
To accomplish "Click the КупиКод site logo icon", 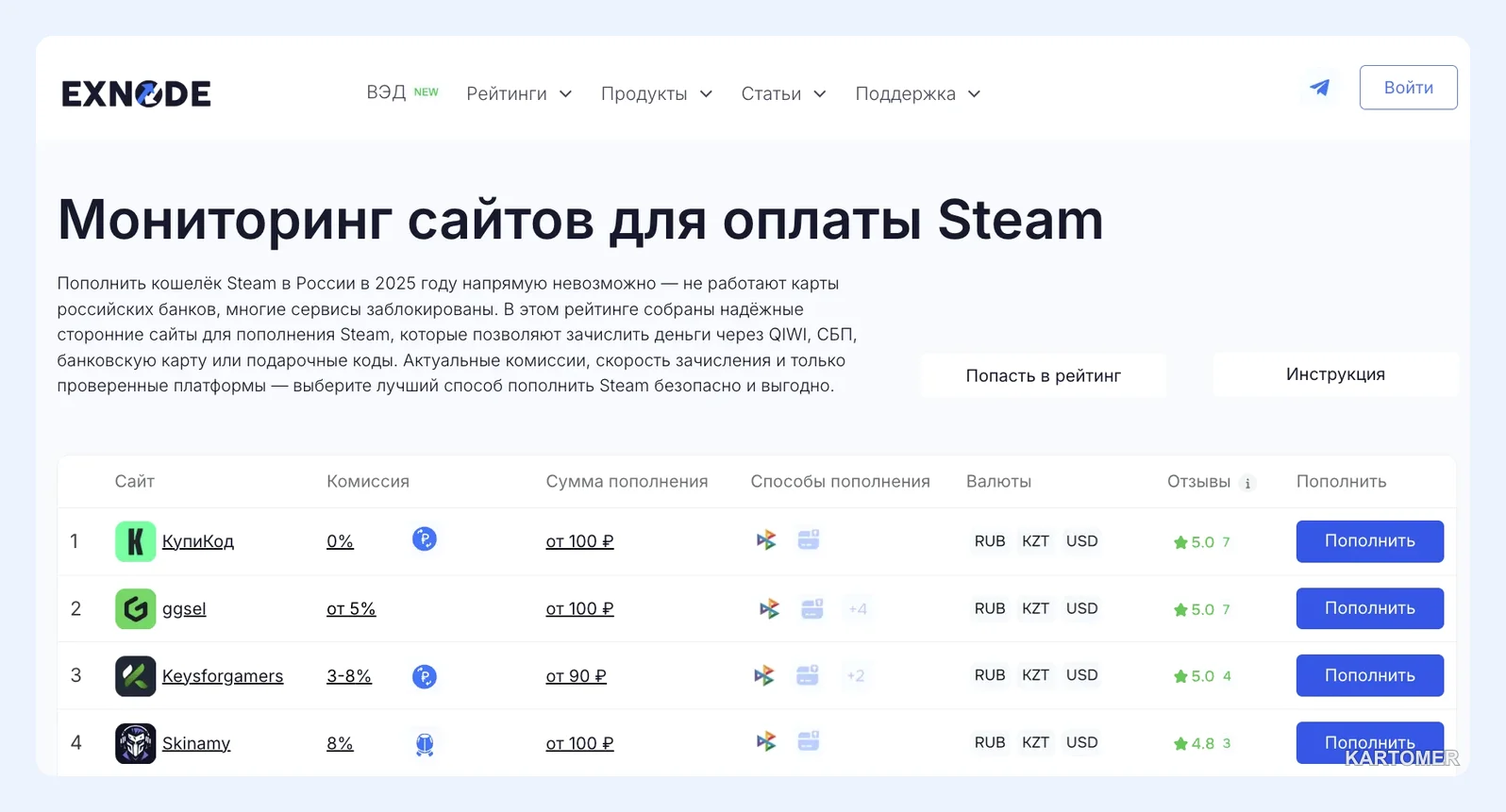I will 135,541.
